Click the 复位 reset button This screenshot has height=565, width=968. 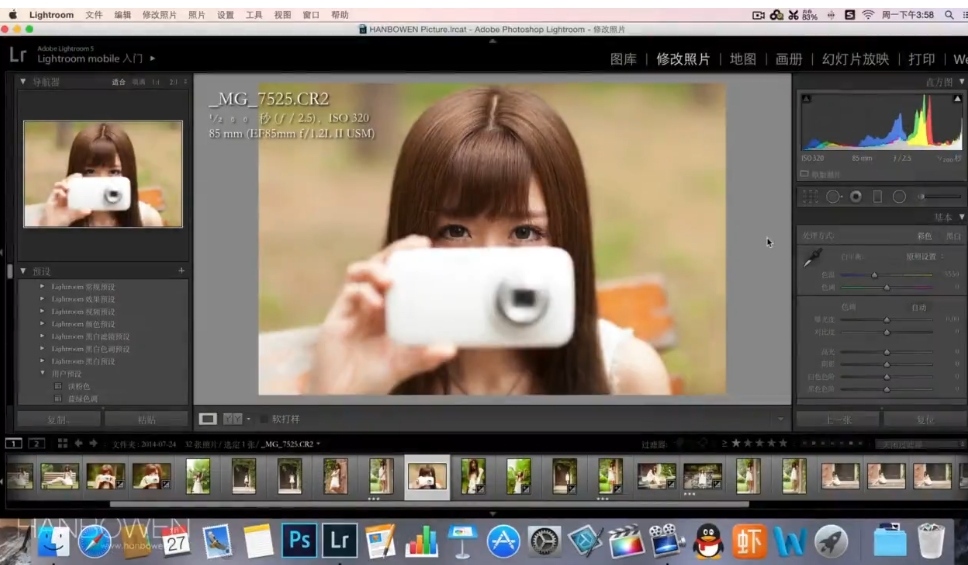point(924,419)
